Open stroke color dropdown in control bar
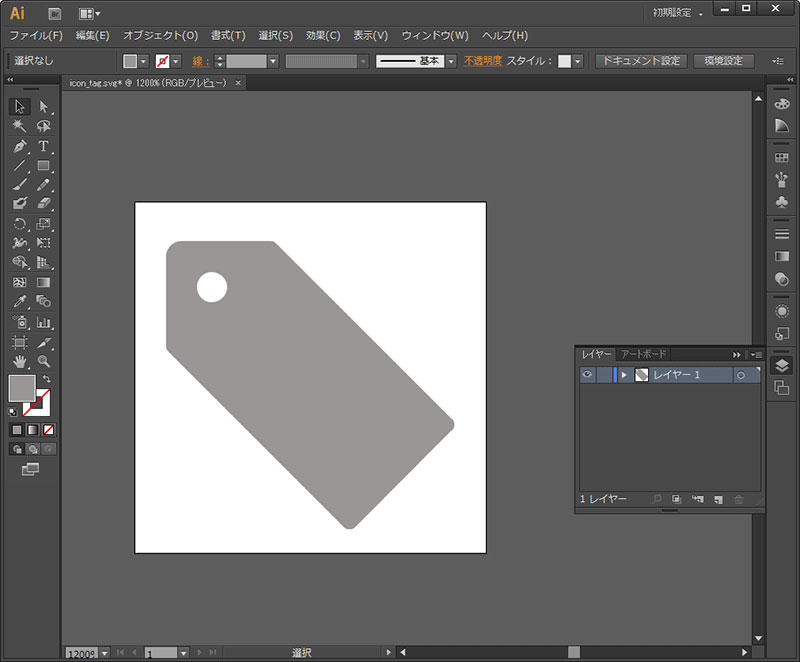The image size is (800, 662). coord(176,61)
